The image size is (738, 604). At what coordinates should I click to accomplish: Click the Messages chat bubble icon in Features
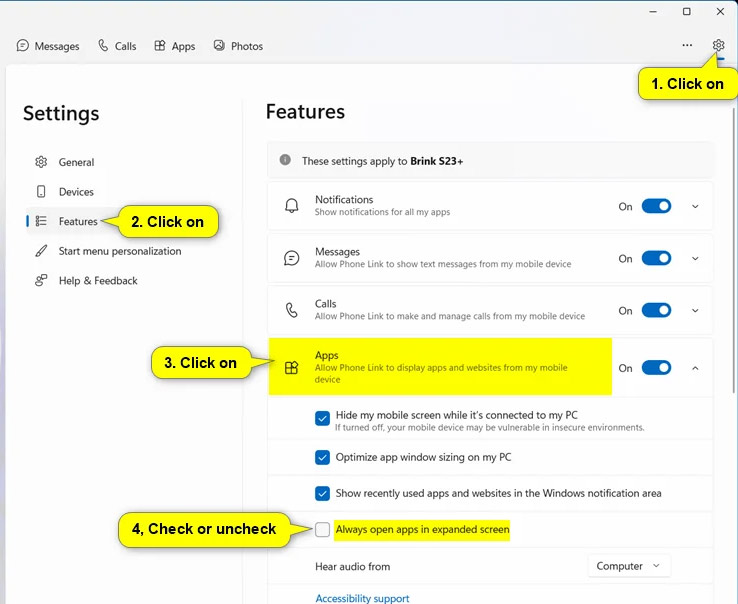click(x=291, y=258)
